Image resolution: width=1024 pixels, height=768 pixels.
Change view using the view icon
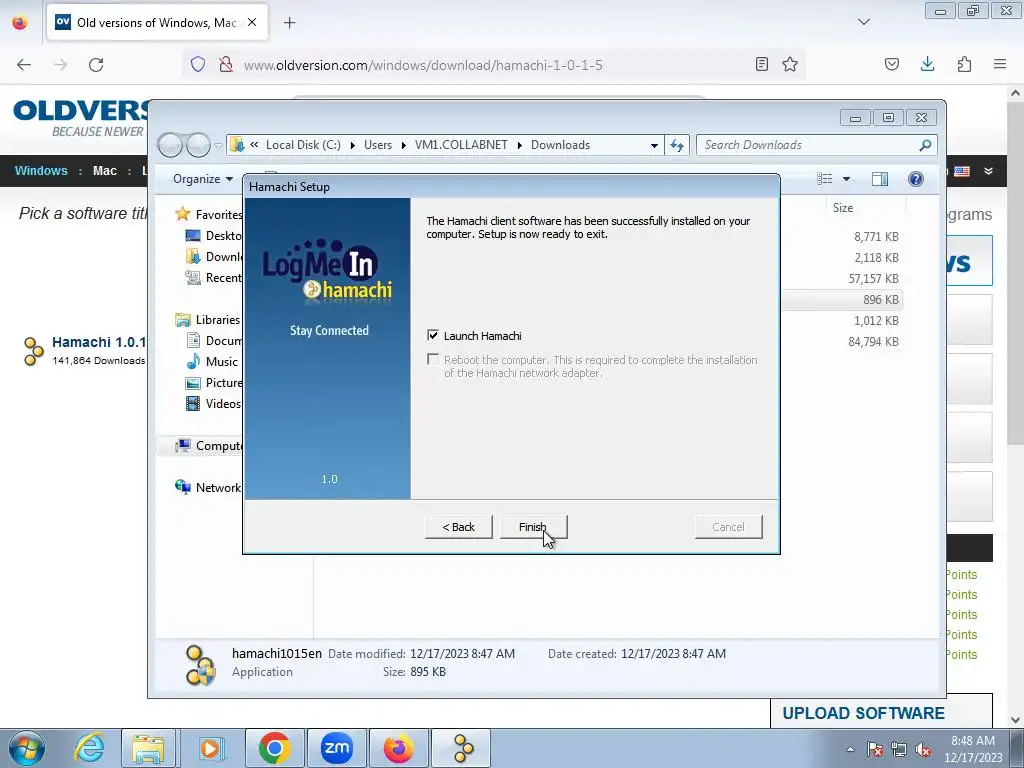coord(825,179)
